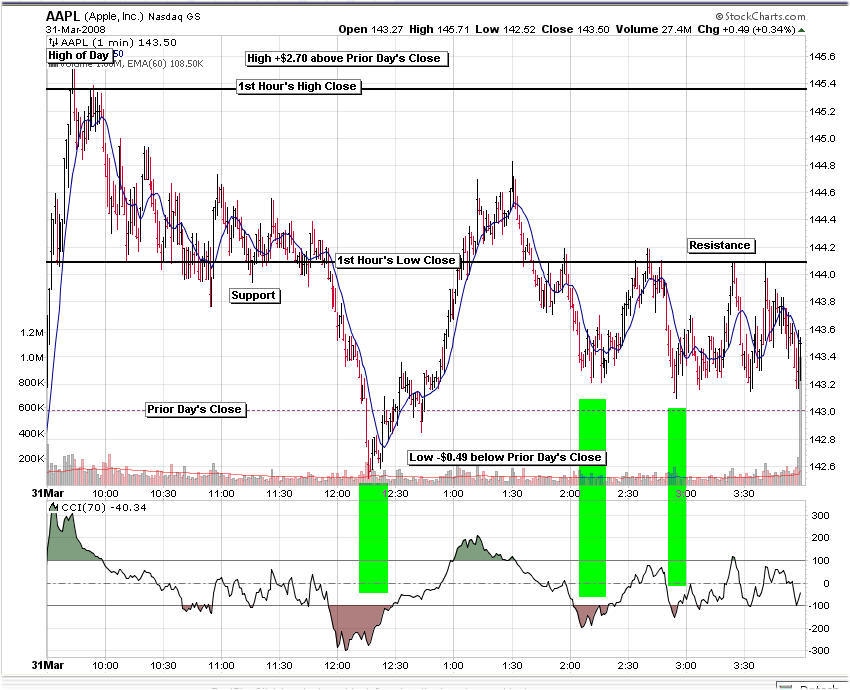Click the CCI(70) -40.34 indicator legend

[x=104, y=508]
